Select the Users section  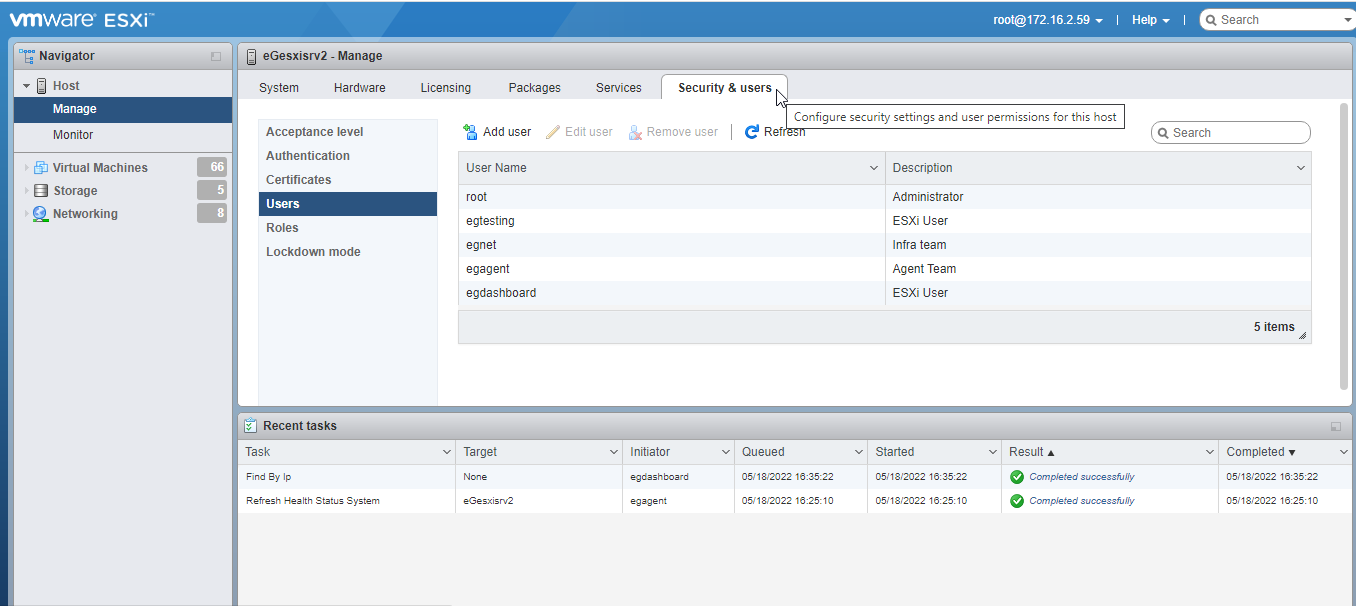(x=348, y=204)
